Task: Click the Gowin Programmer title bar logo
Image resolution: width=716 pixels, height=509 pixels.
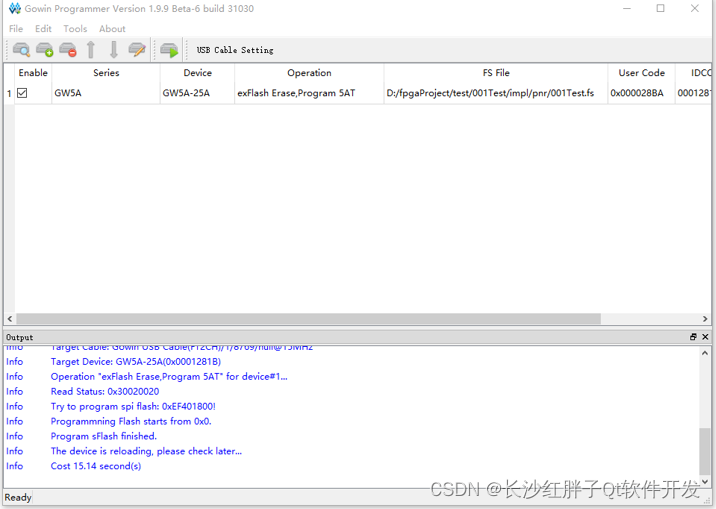Action: (x=15, y=8)
